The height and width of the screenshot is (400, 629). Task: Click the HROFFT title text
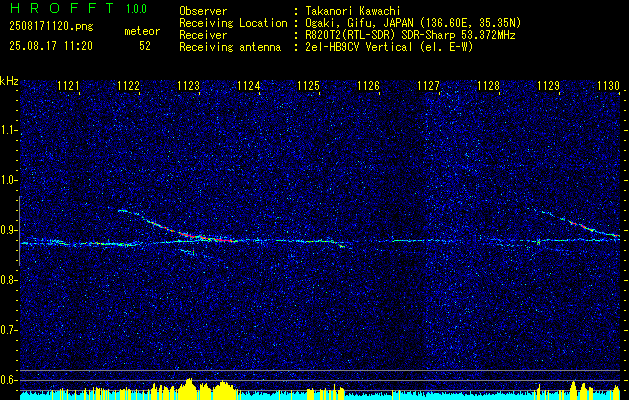62,8
